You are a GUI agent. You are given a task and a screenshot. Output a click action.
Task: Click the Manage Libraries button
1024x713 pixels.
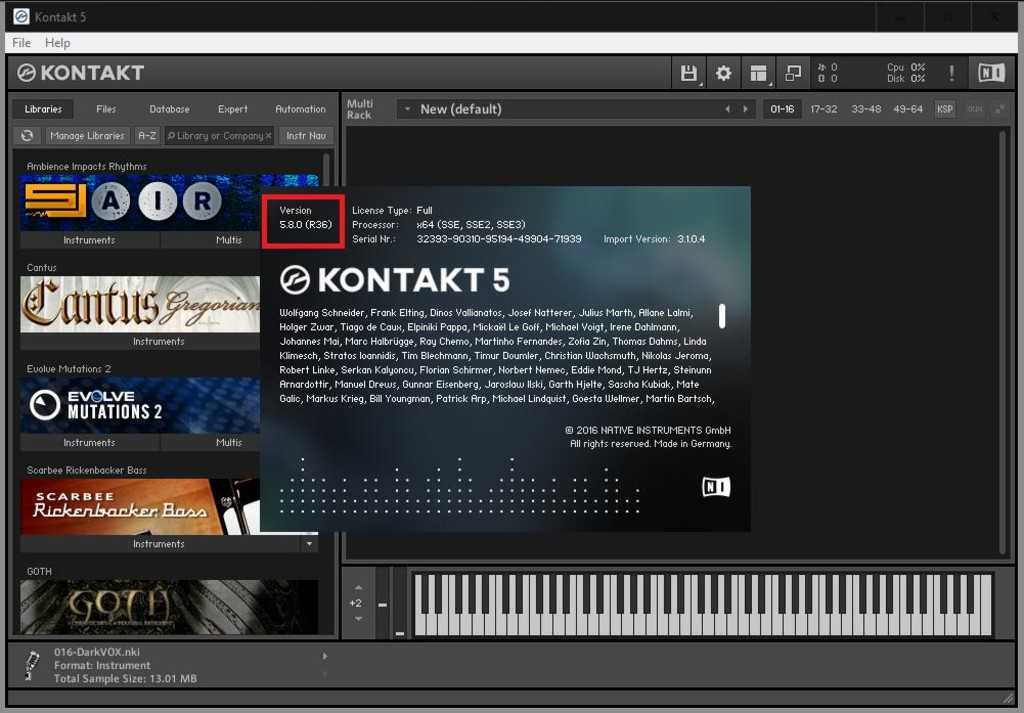point(87,136)
